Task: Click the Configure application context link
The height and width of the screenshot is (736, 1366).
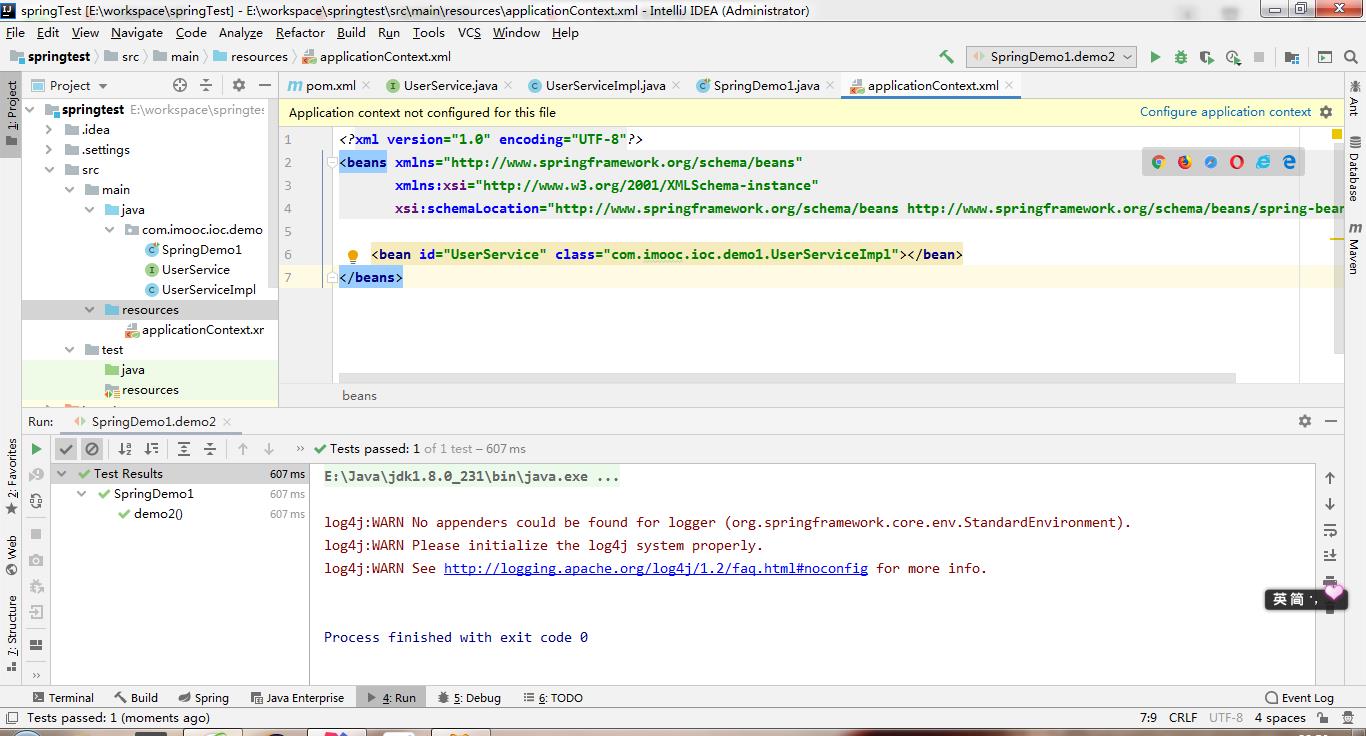Action: pyautogui.click(x=1225, y=112)
